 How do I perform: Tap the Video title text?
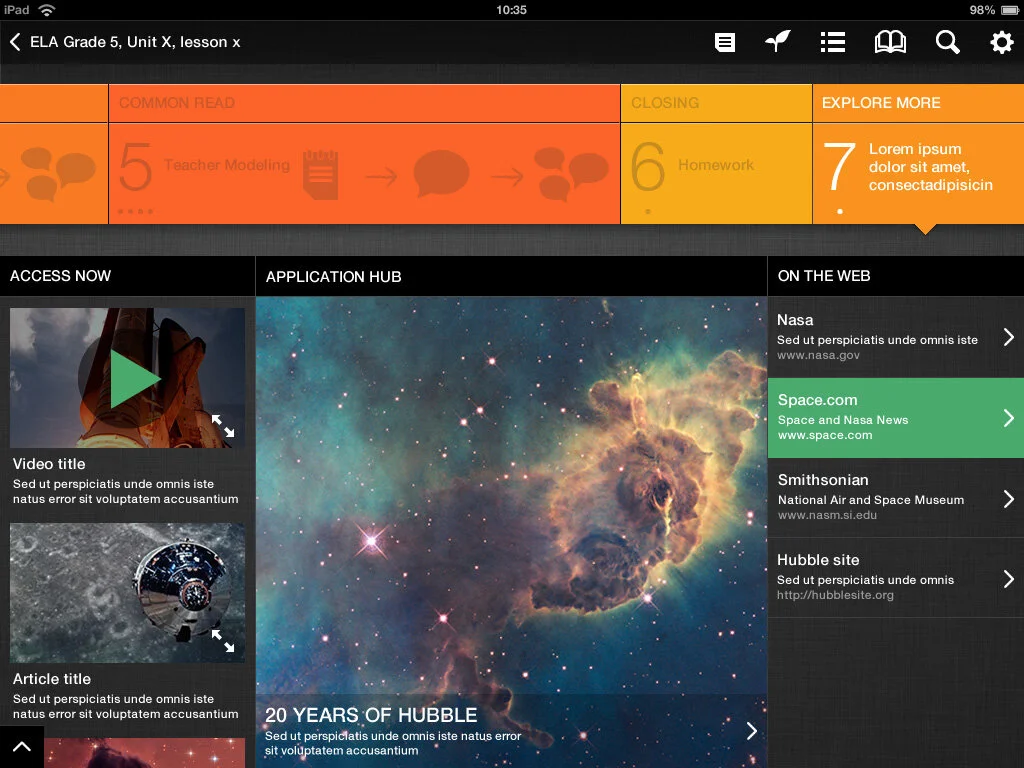(x=49, y=464)
